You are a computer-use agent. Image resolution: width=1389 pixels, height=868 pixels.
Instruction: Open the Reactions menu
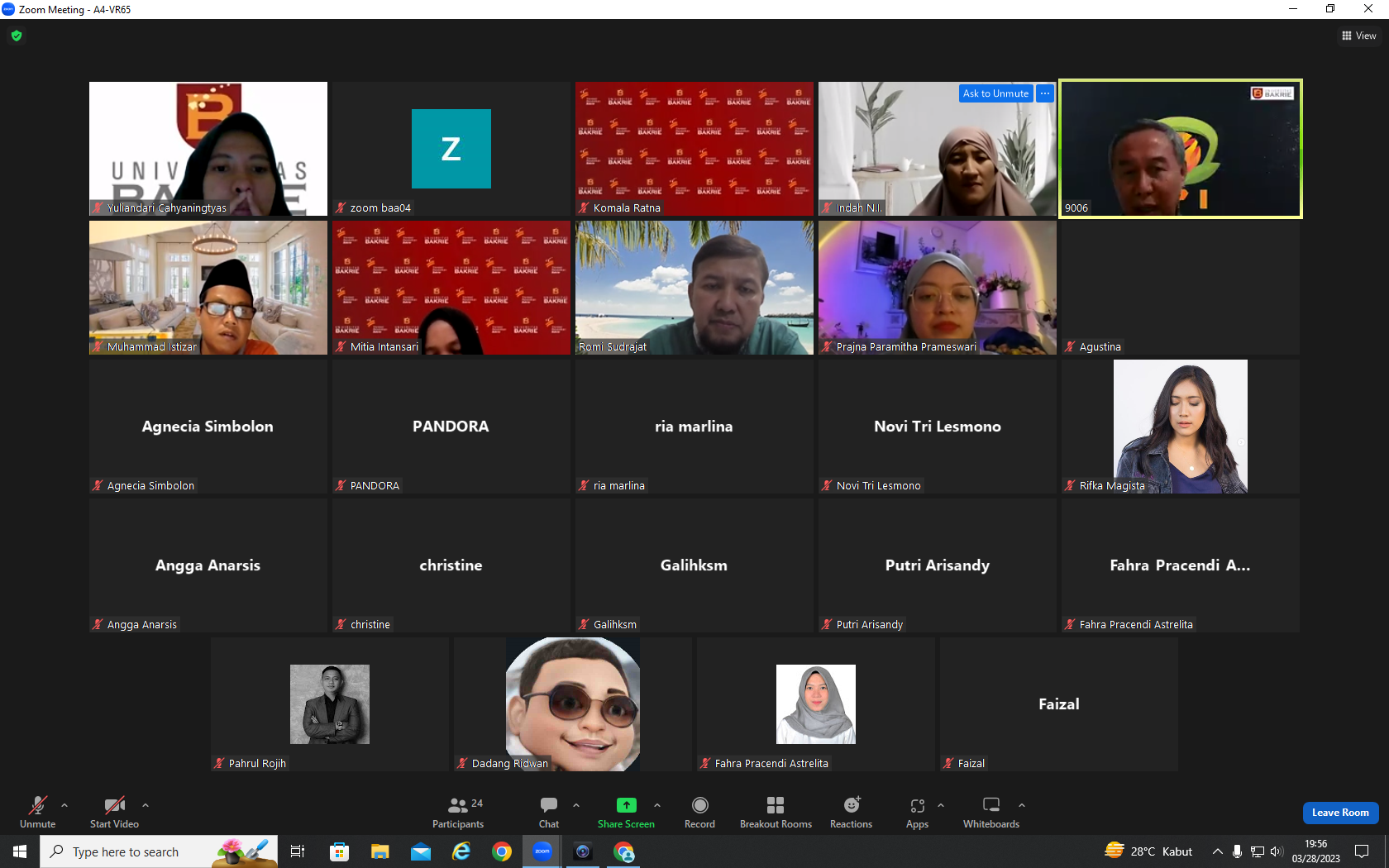point(852,812)
